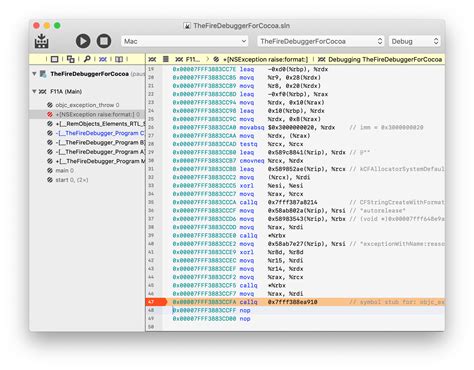The width and height of the screenshot is (474, 370).
Task: Click the F11... thread jump bar item
Action: tap(188, 59)
